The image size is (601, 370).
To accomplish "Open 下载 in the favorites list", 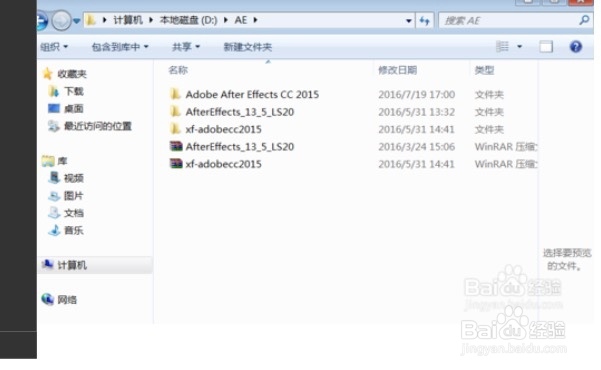I will tap(74, 91).
